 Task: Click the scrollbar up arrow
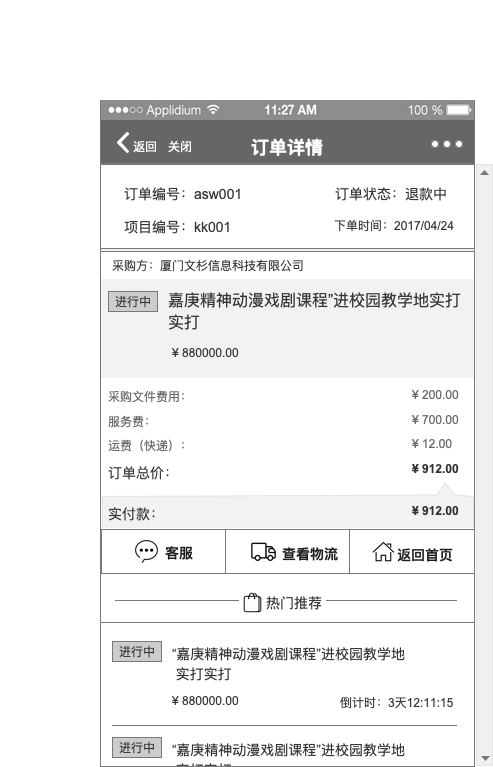(x=485, y=173)
